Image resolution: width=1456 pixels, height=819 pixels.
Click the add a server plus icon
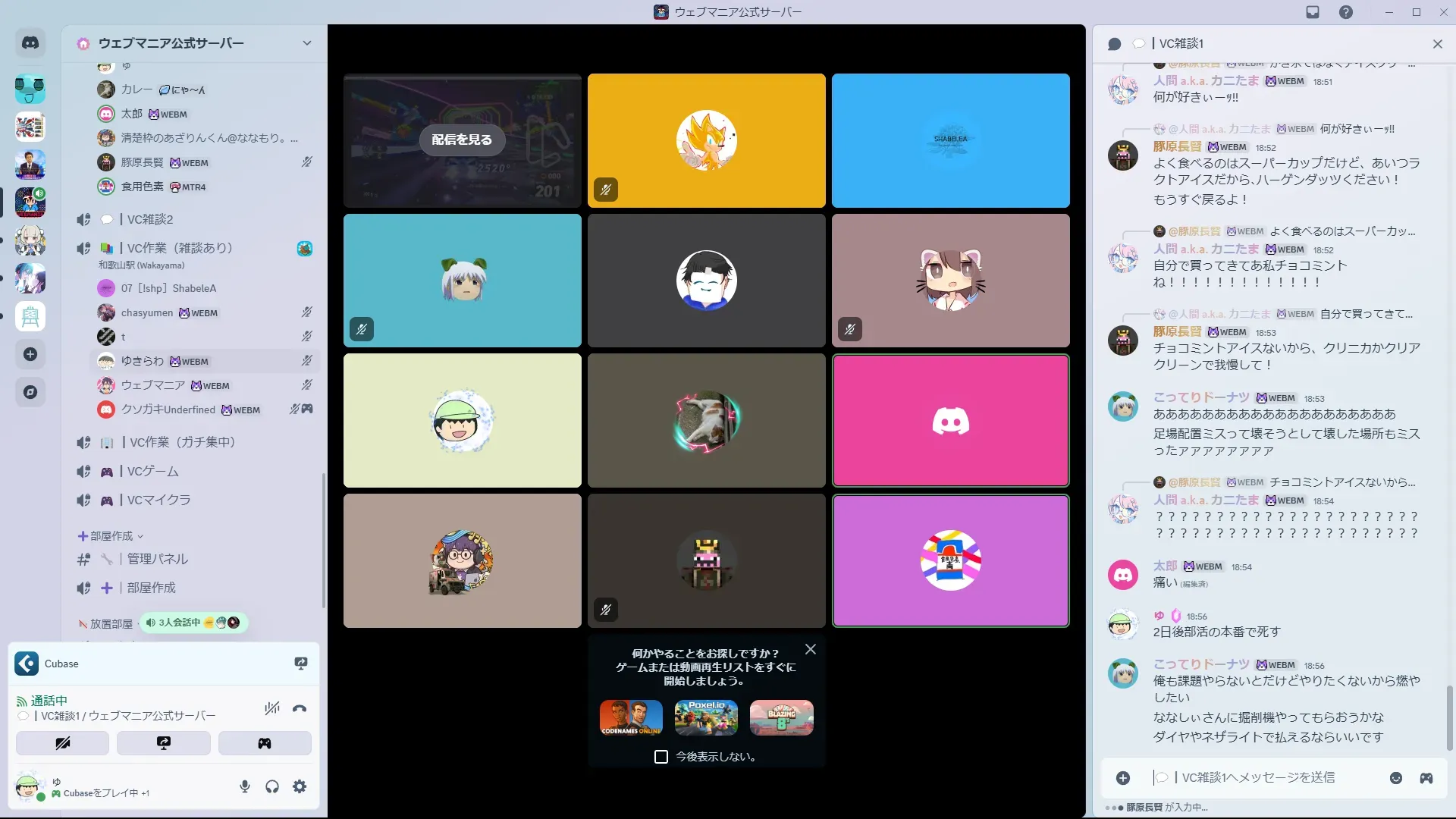tap(30, 354)
